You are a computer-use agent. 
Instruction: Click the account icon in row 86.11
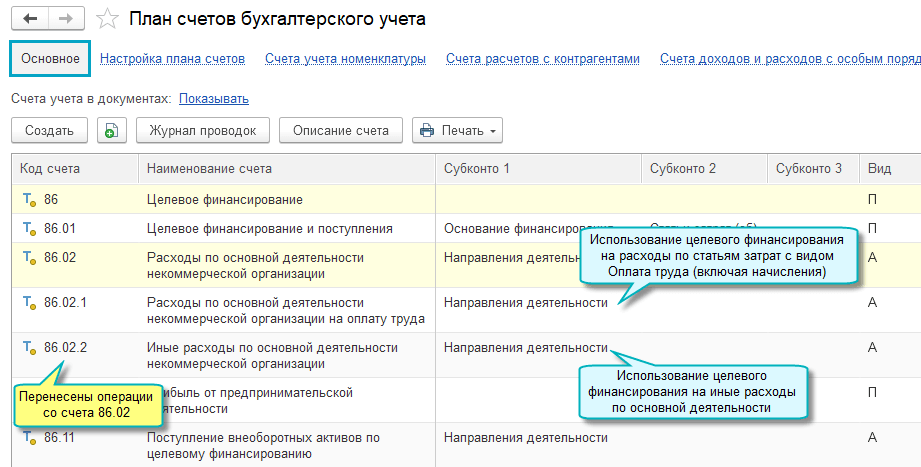tap(29, 438)
